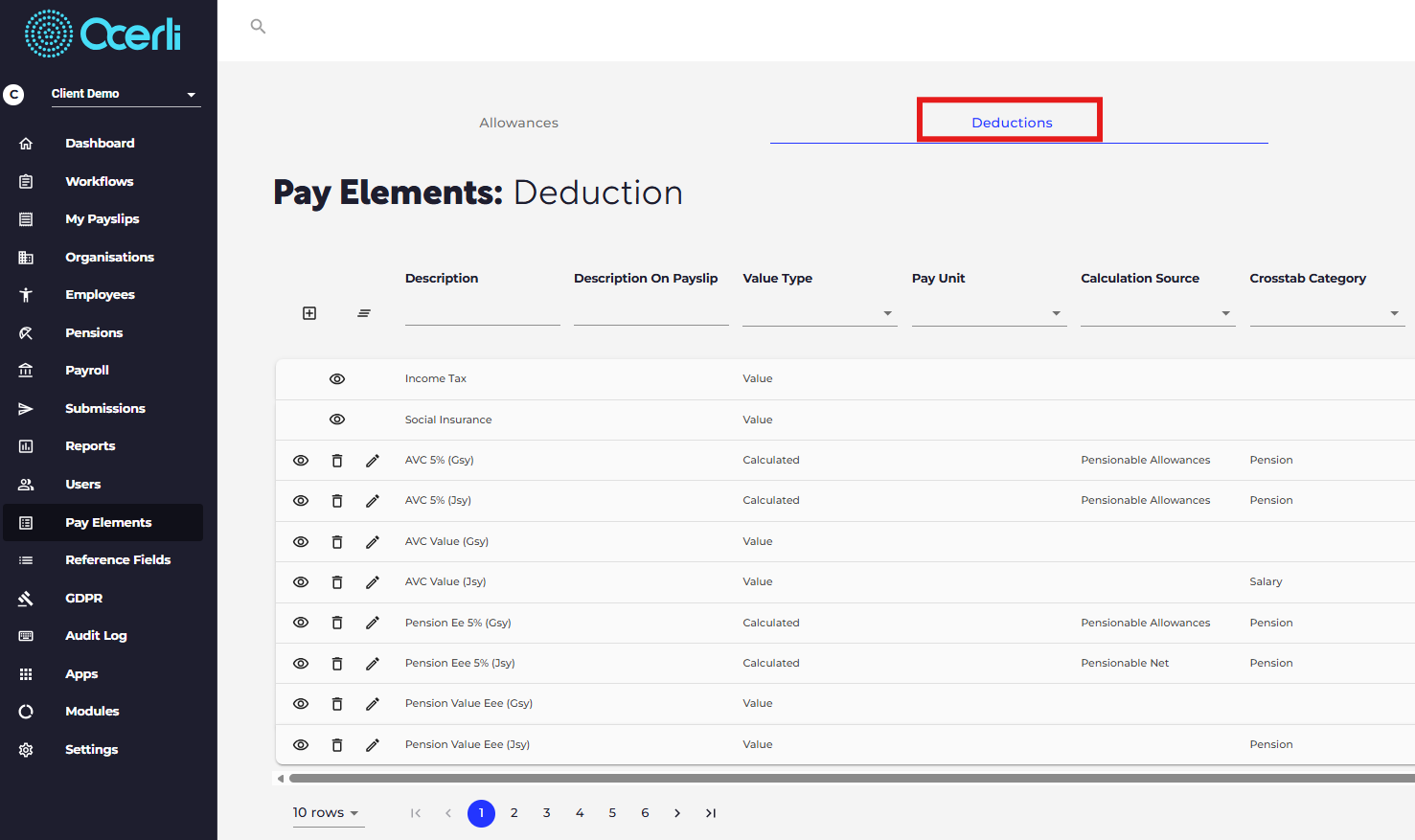Open the Pay Unit filter dropdown

tap(989, 313)
